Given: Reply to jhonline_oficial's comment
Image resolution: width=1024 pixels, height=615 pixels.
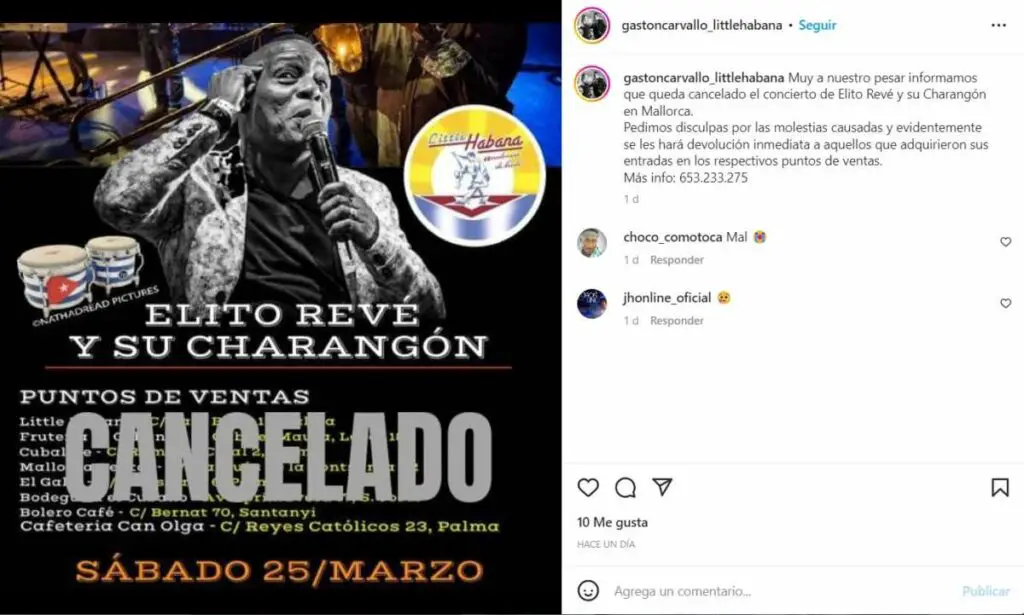Looking at the screenshot, I should pyautogui.click(x=677, y=321).
